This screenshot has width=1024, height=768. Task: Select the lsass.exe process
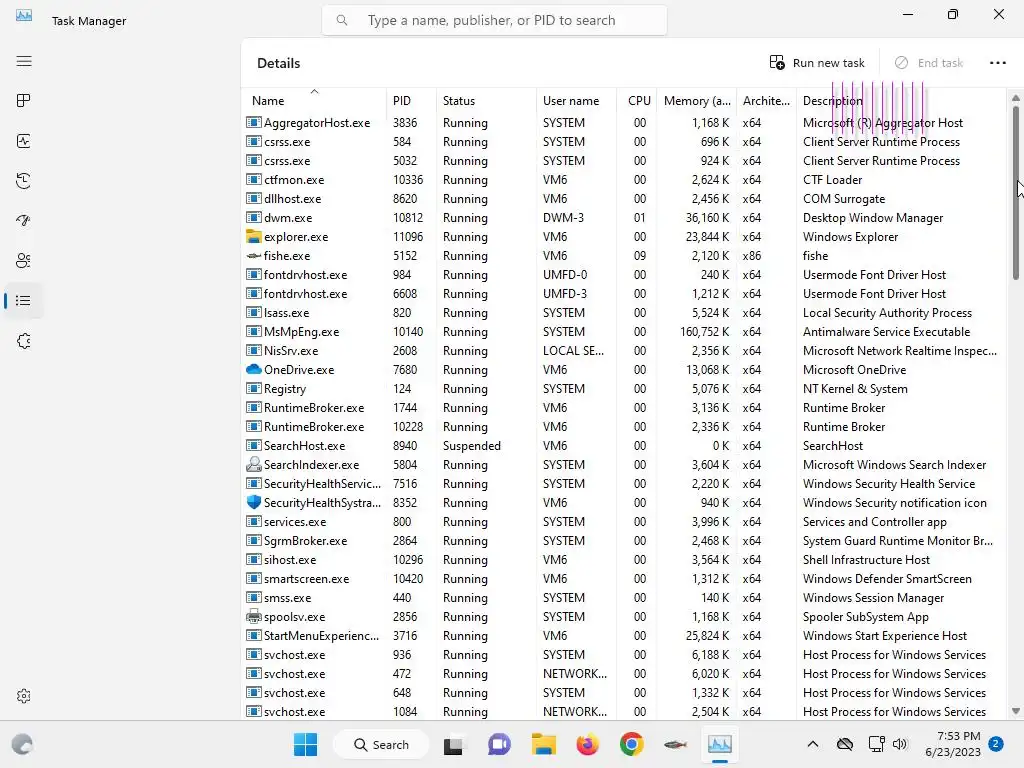pos(624,312)
